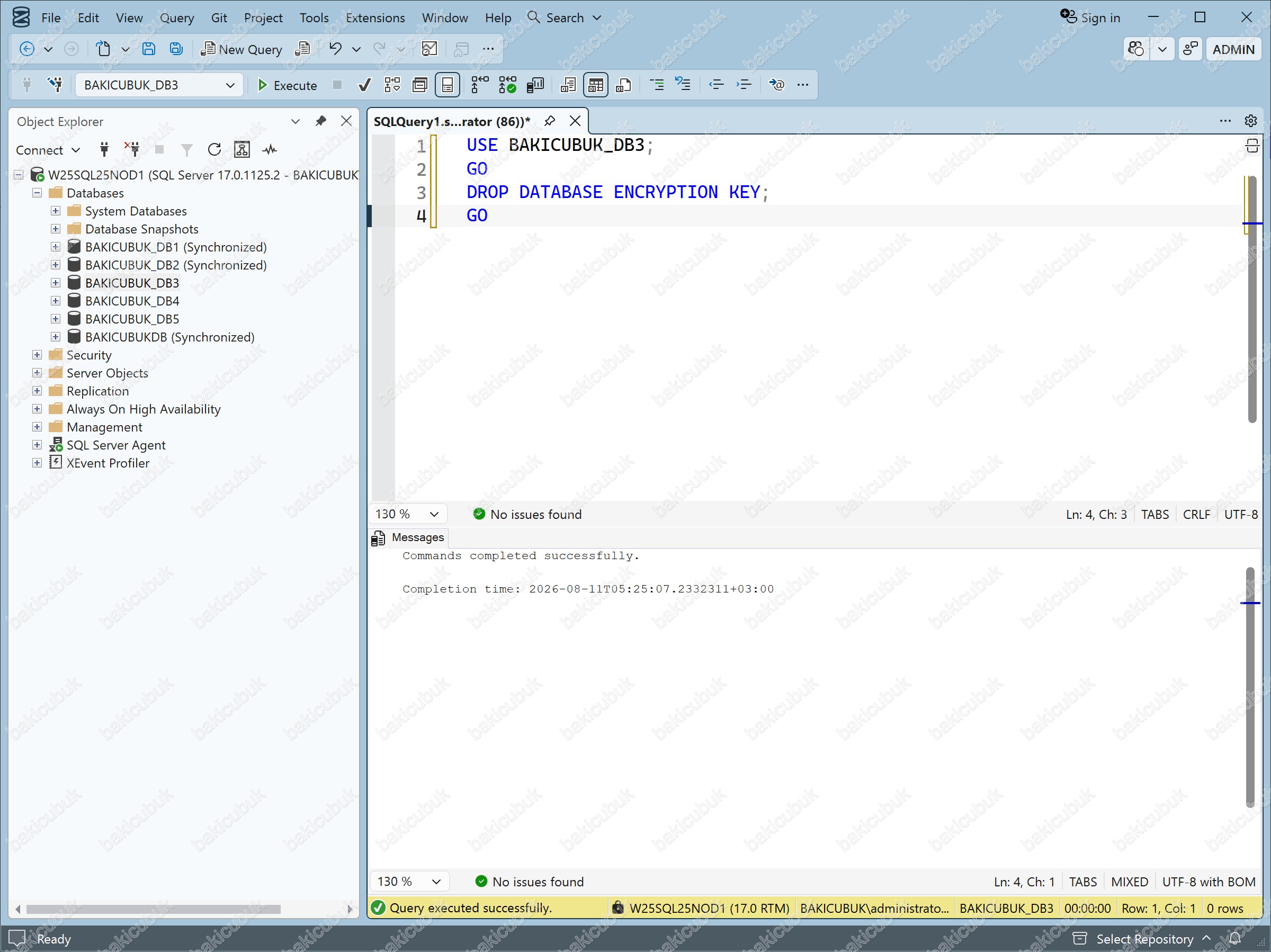Click the Save file icon
The height and width of the screenshot is (952, 1271).
(x=149, y=49)
